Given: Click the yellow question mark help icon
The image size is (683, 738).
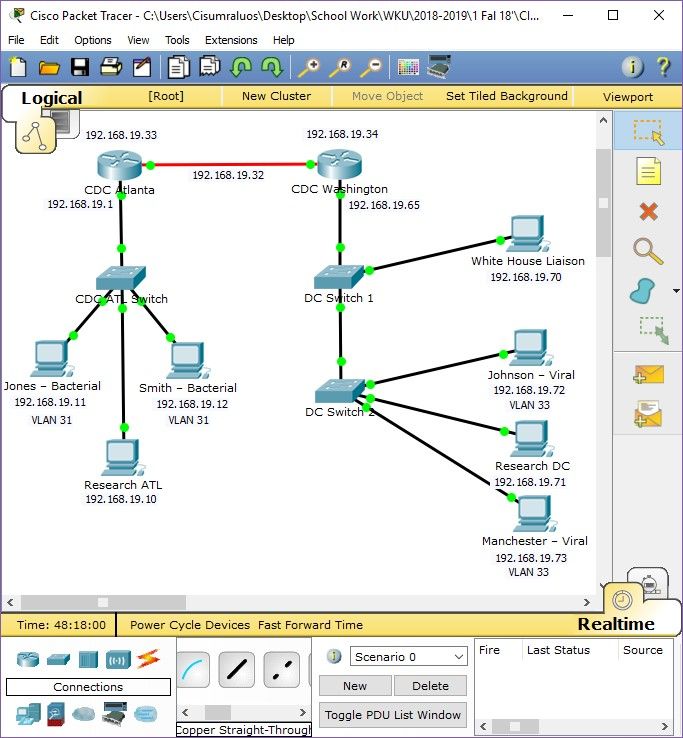Looking at the screenshot, I should pyautogui.click(x=664, y=67).
